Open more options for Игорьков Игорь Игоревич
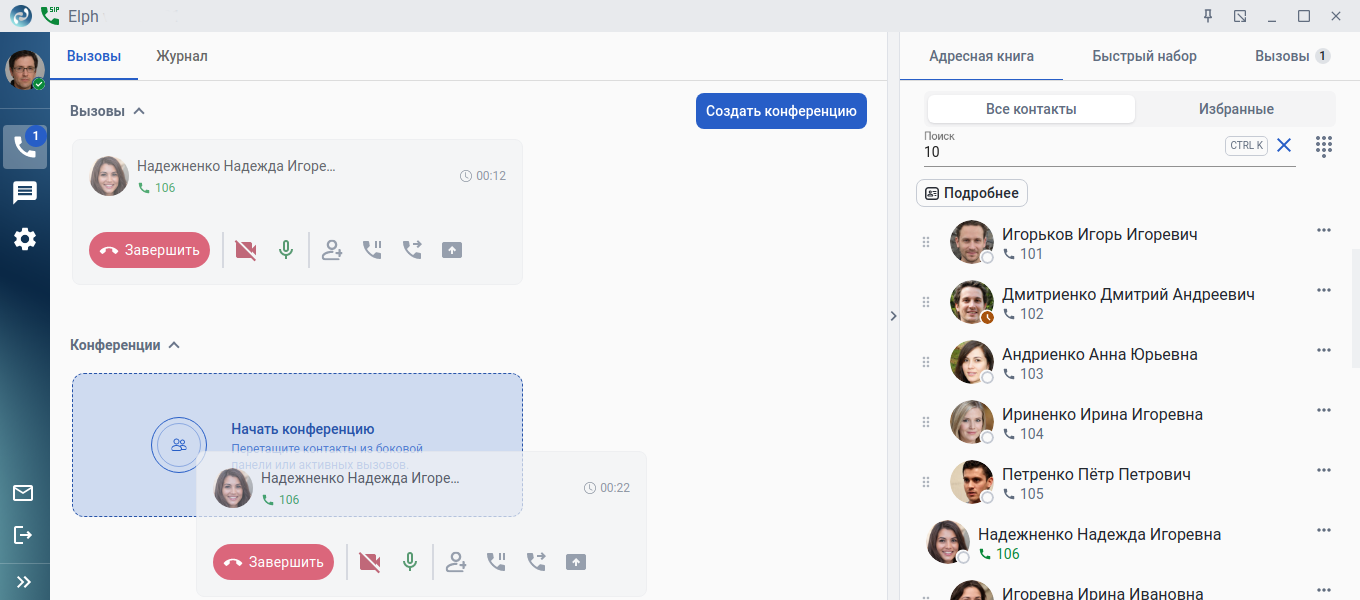Screen dimensions: 1360x600 pos(1324,230)
